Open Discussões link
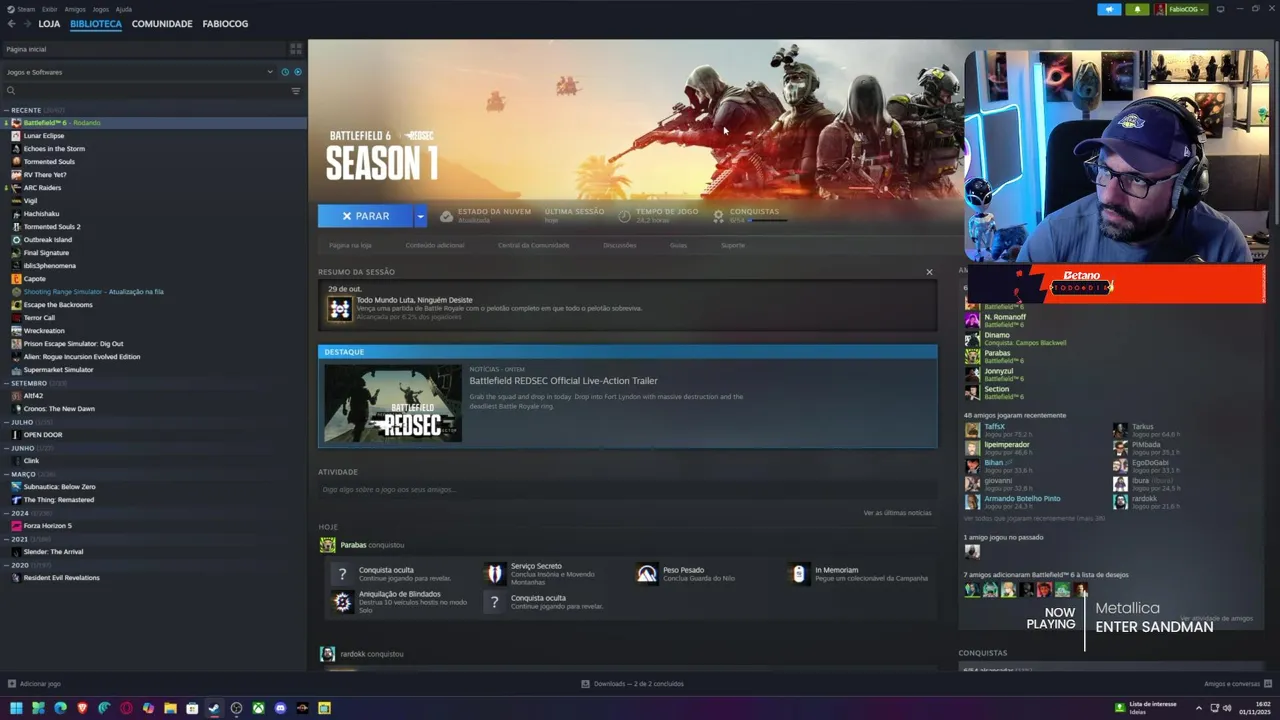 tap(620, 245)
